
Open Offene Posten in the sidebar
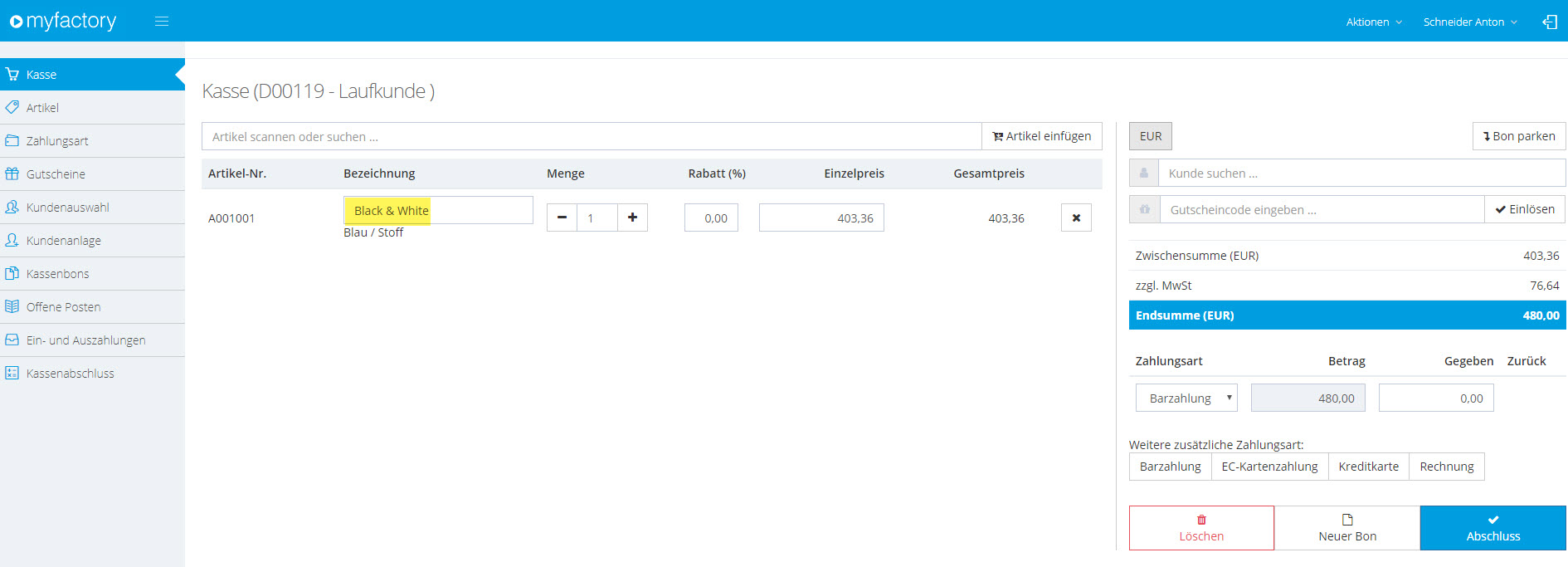(x=92, y=306)
